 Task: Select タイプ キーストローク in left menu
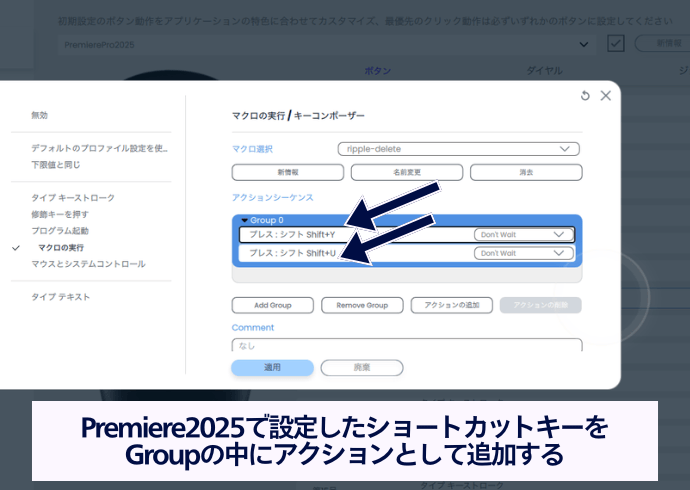click(72, 198)
